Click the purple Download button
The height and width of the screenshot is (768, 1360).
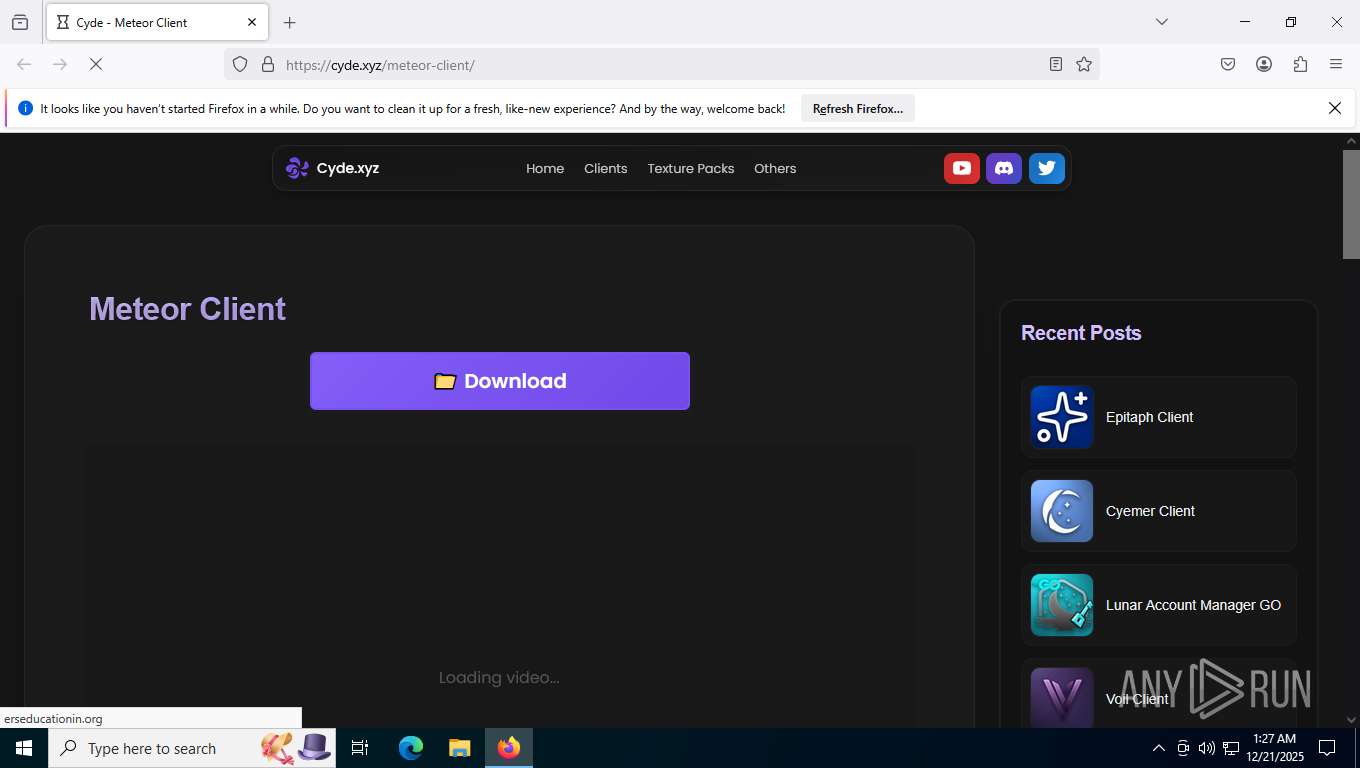click(500, 381)
